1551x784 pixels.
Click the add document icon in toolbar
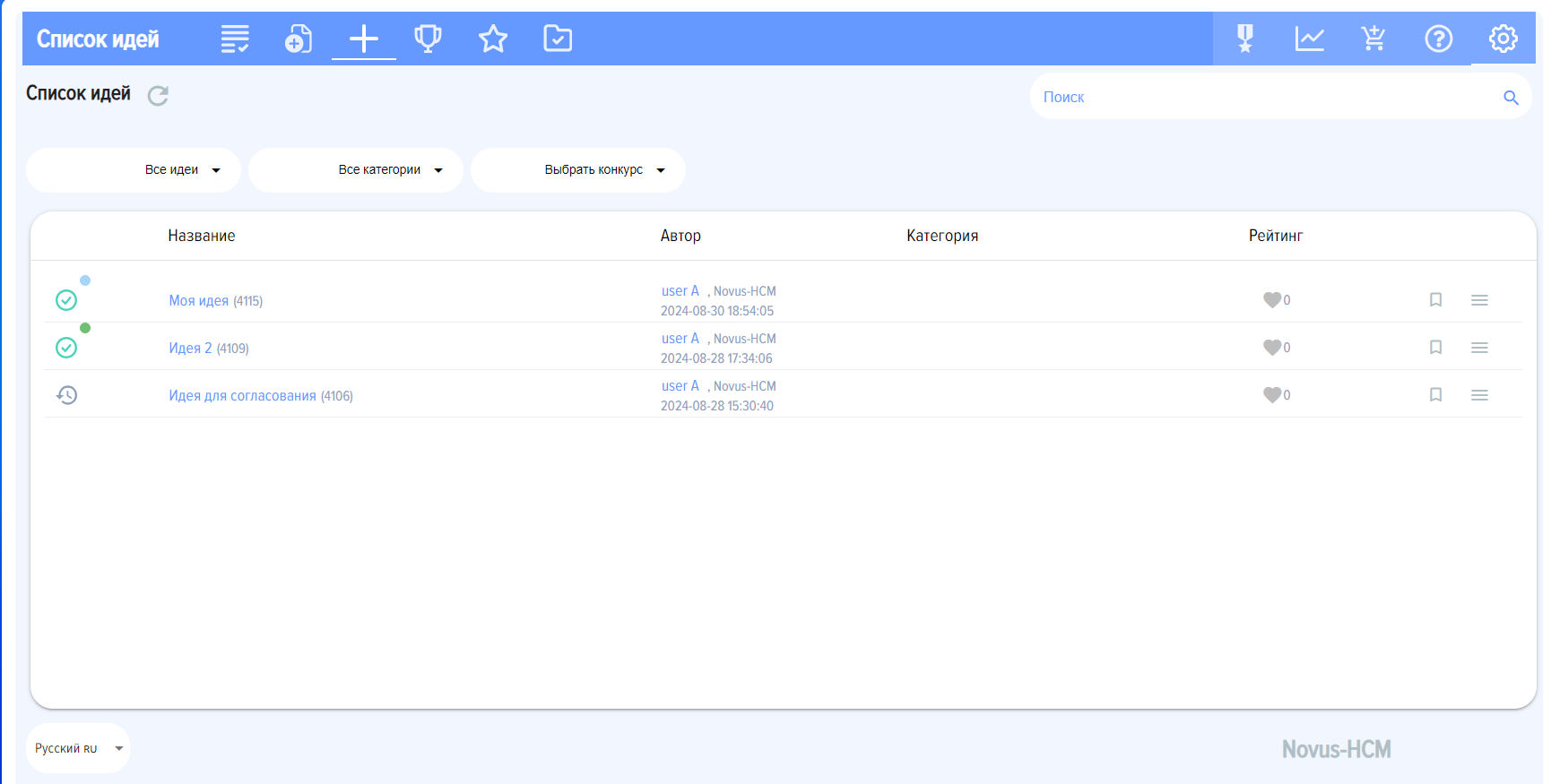[299, 39]
